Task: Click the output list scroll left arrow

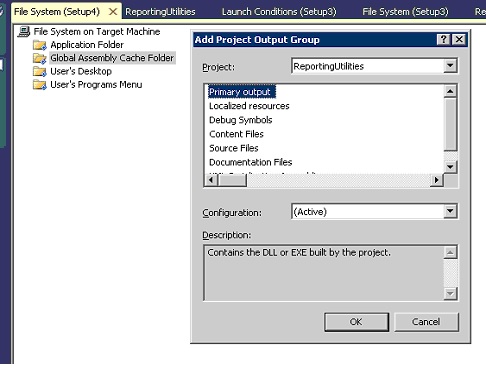Action: [211, 180]
